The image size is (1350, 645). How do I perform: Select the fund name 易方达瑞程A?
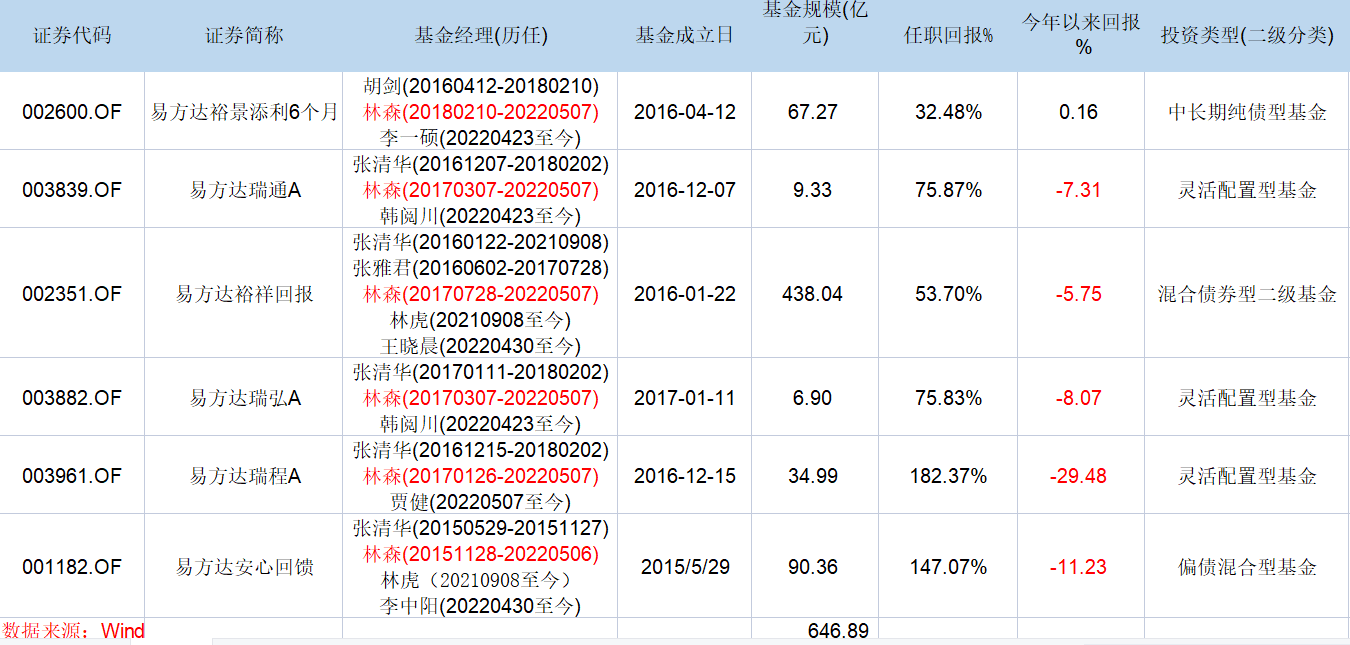pos(244,476)
